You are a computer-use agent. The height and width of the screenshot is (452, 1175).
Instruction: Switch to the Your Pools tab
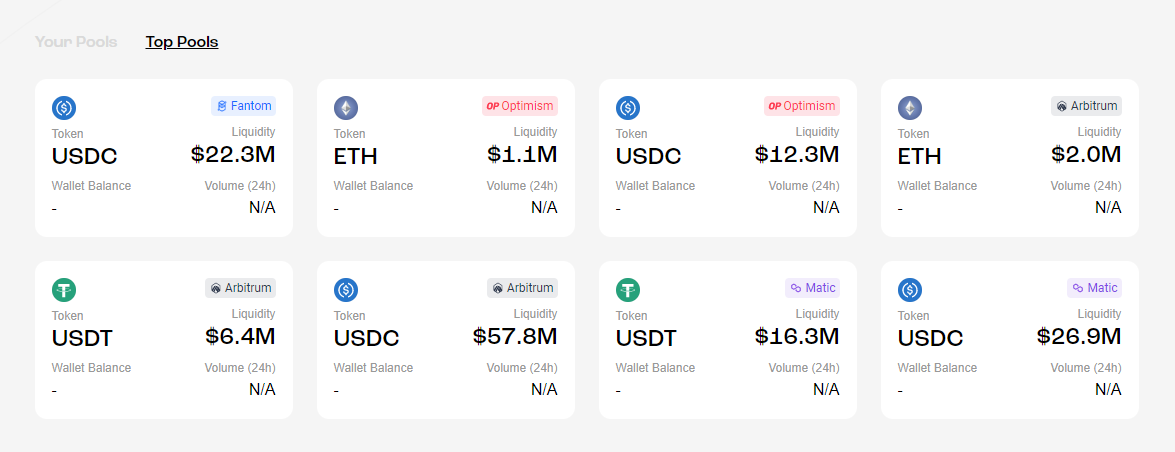[x=76, y=42]
